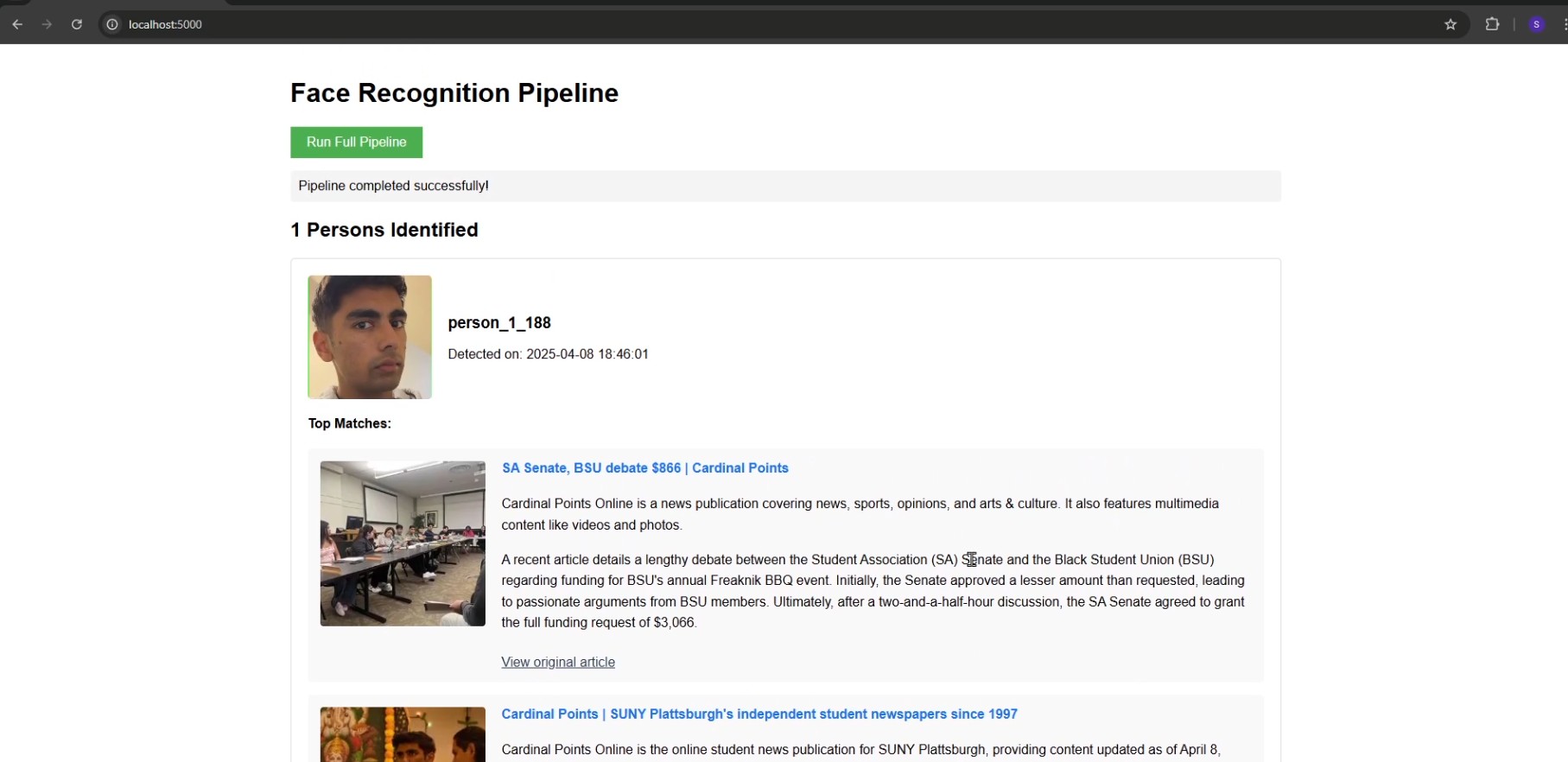
Task: Click the browser forward arrow
Action: [48, 24]
